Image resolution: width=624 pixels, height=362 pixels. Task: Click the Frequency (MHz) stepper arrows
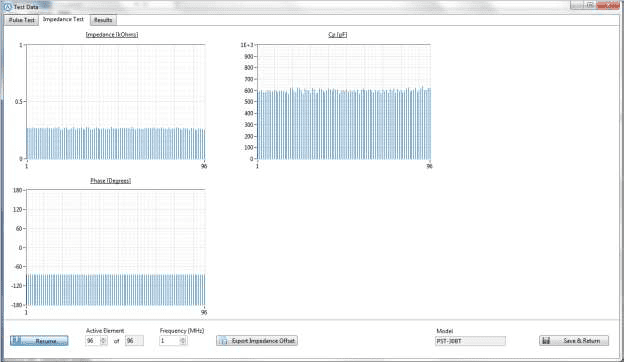pyautogui.click(x=183, y=341)
